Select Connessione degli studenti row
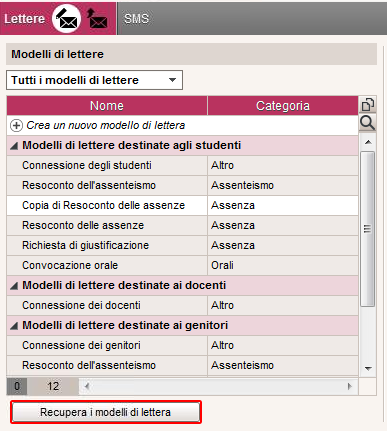The height and width of the screenshot is (431, 387). click(x=182, y=165)
